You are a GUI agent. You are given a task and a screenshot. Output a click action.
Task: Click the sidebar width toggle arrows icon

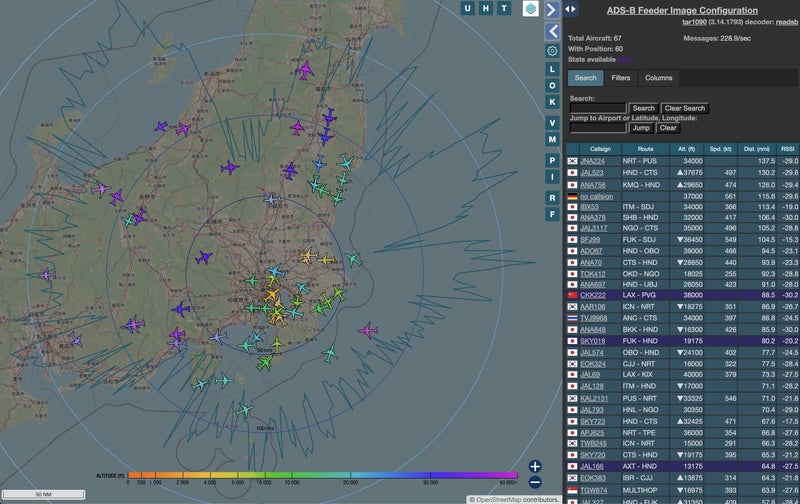pyautogui.click(x=571, y=9)
